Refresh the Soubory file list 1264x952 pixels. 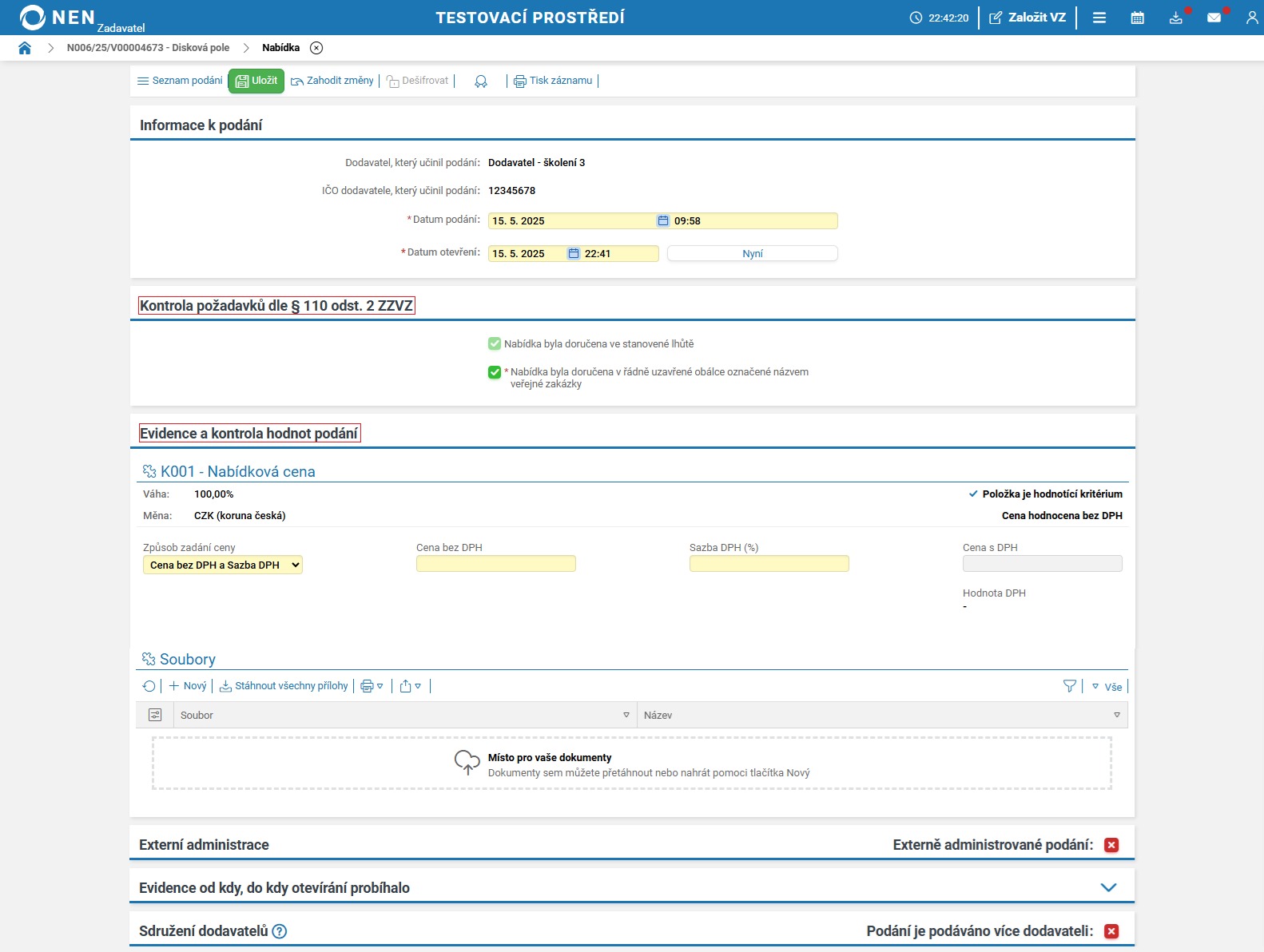(149, 686)
